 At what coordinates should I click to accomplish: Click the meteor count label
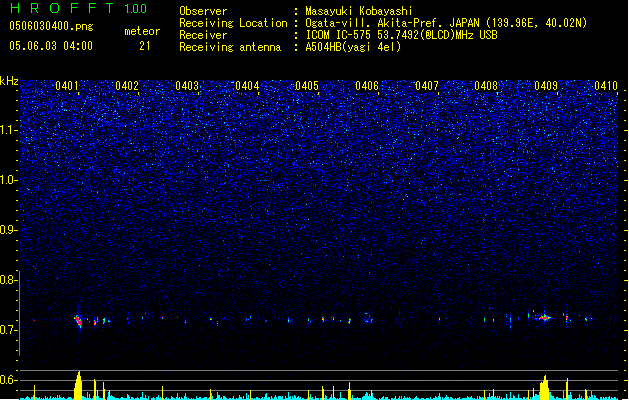click(142, 31)
